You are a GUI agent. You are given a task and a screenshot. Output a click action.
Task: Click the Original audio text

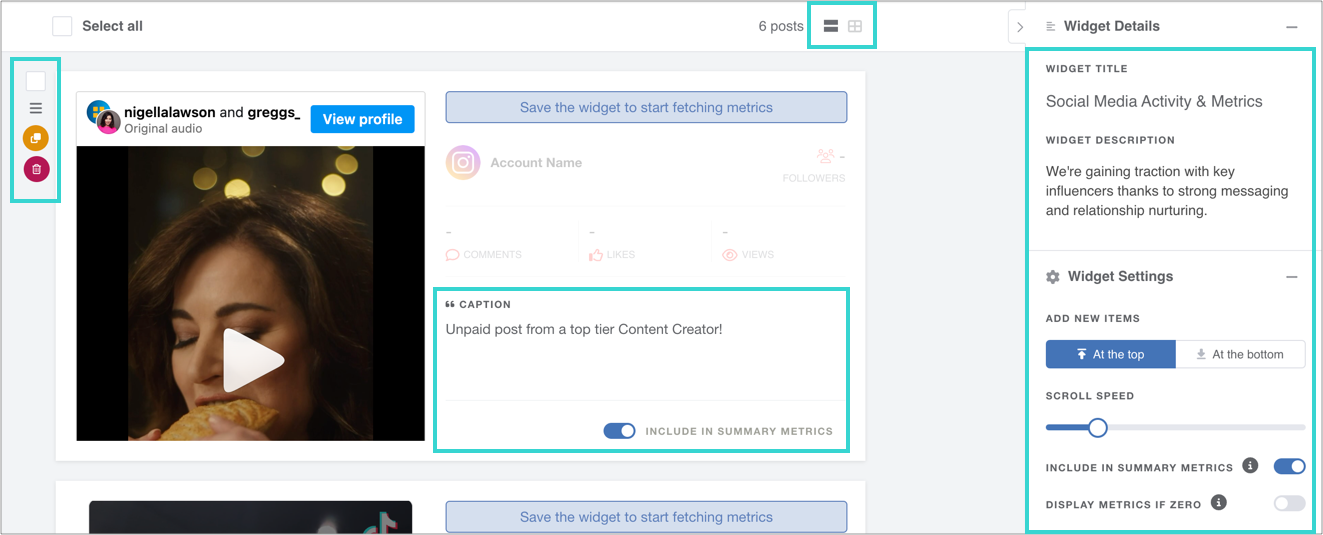pyautogui.click(x=163, y=128)
